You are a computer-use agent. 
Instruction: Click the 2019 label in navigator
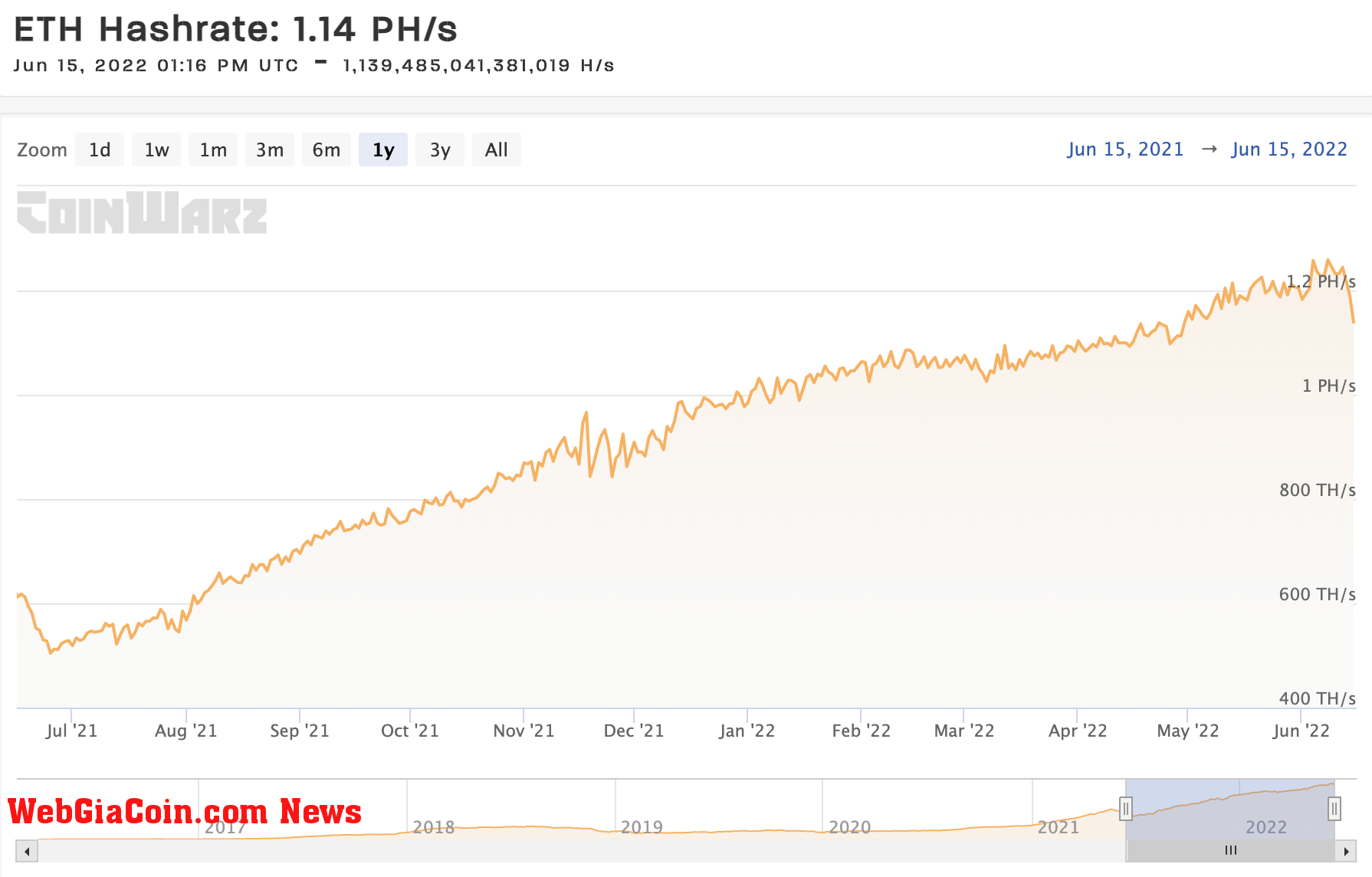point(642,827)
